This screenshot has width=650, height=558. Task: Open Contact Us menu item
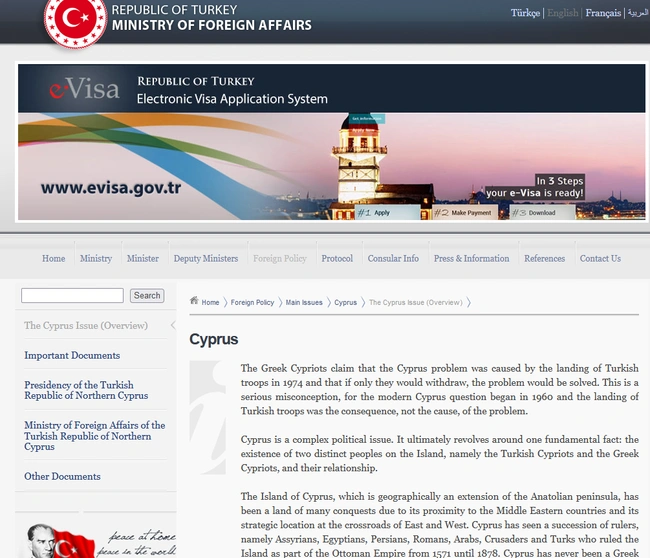coord(600,258)
